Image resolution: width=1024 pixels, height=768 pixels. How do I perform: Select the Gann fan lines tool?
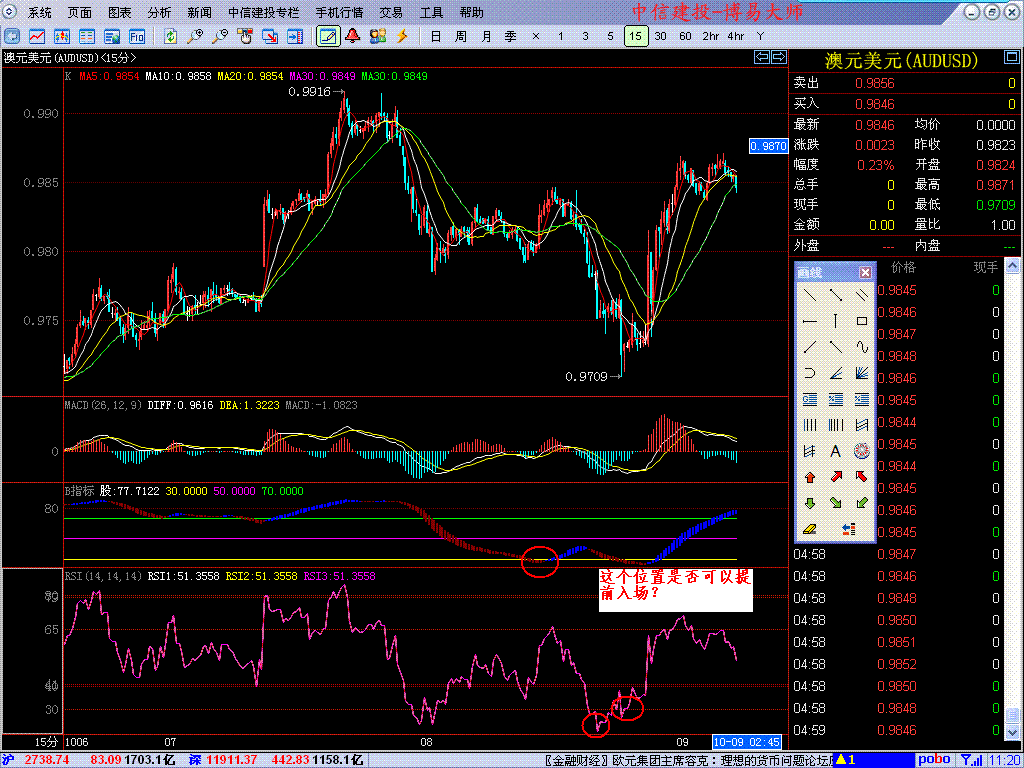[x=862, y=373]
